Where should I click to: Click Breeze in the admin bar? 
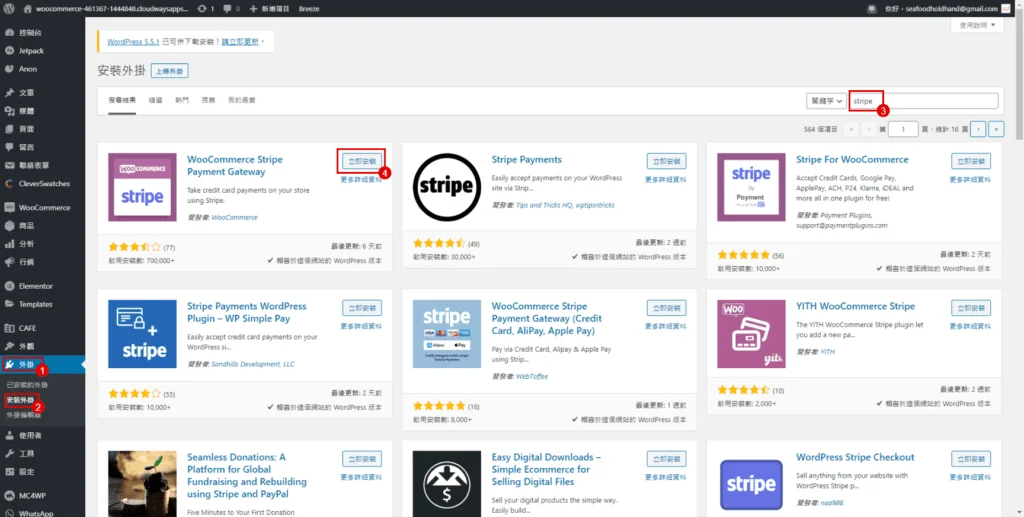tap(309, 8)
